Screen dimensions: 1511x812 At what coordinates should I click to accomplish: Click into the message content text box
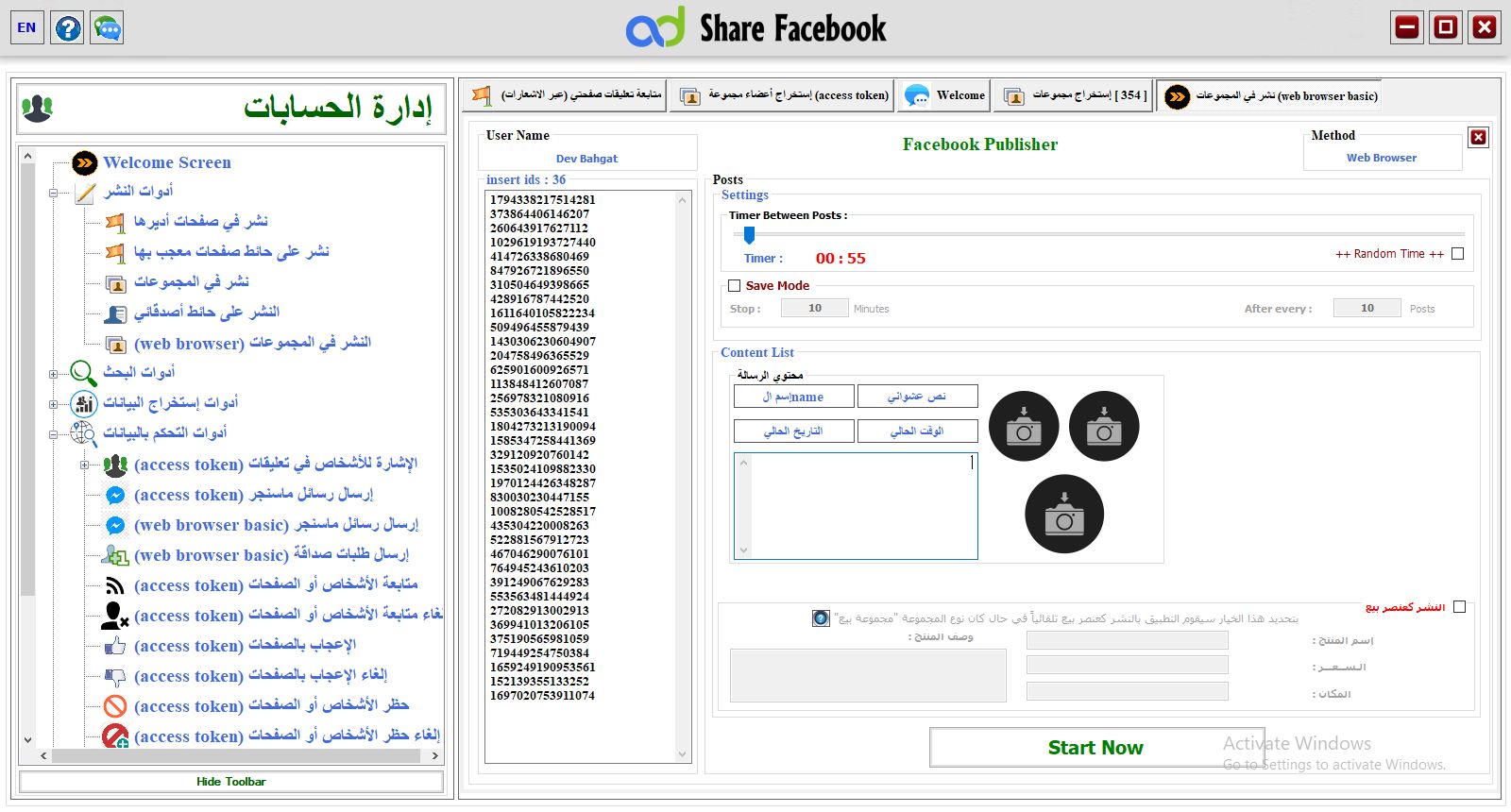pos(856,506)
